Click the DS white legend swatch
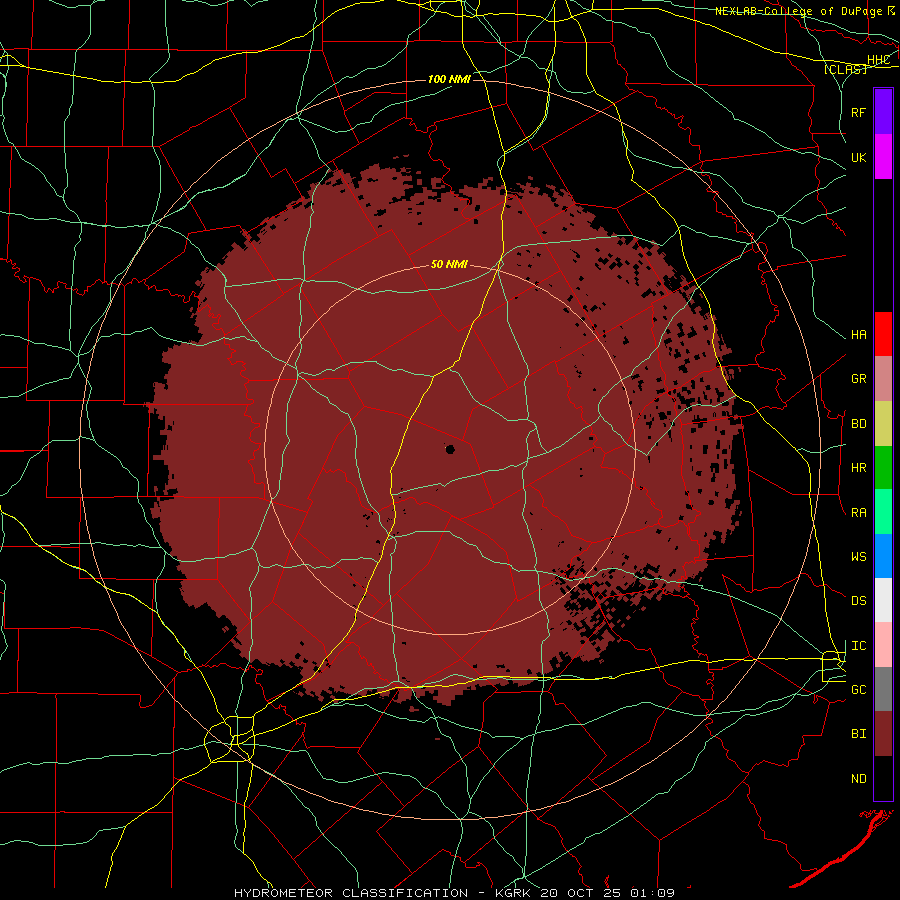The image size is (900, 900). click(x=883, y=600)
